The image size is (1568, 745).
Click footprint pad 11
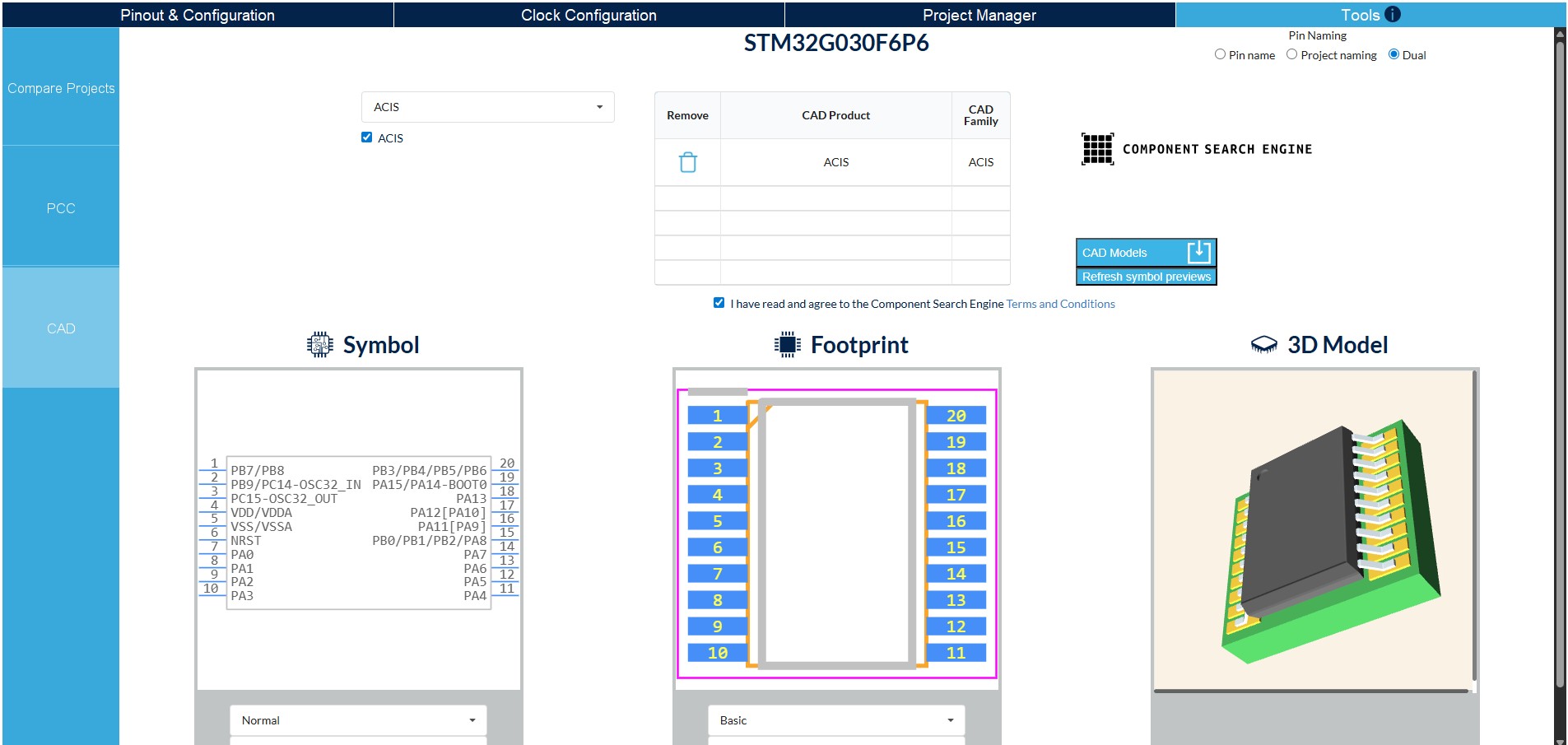(956, 653)
